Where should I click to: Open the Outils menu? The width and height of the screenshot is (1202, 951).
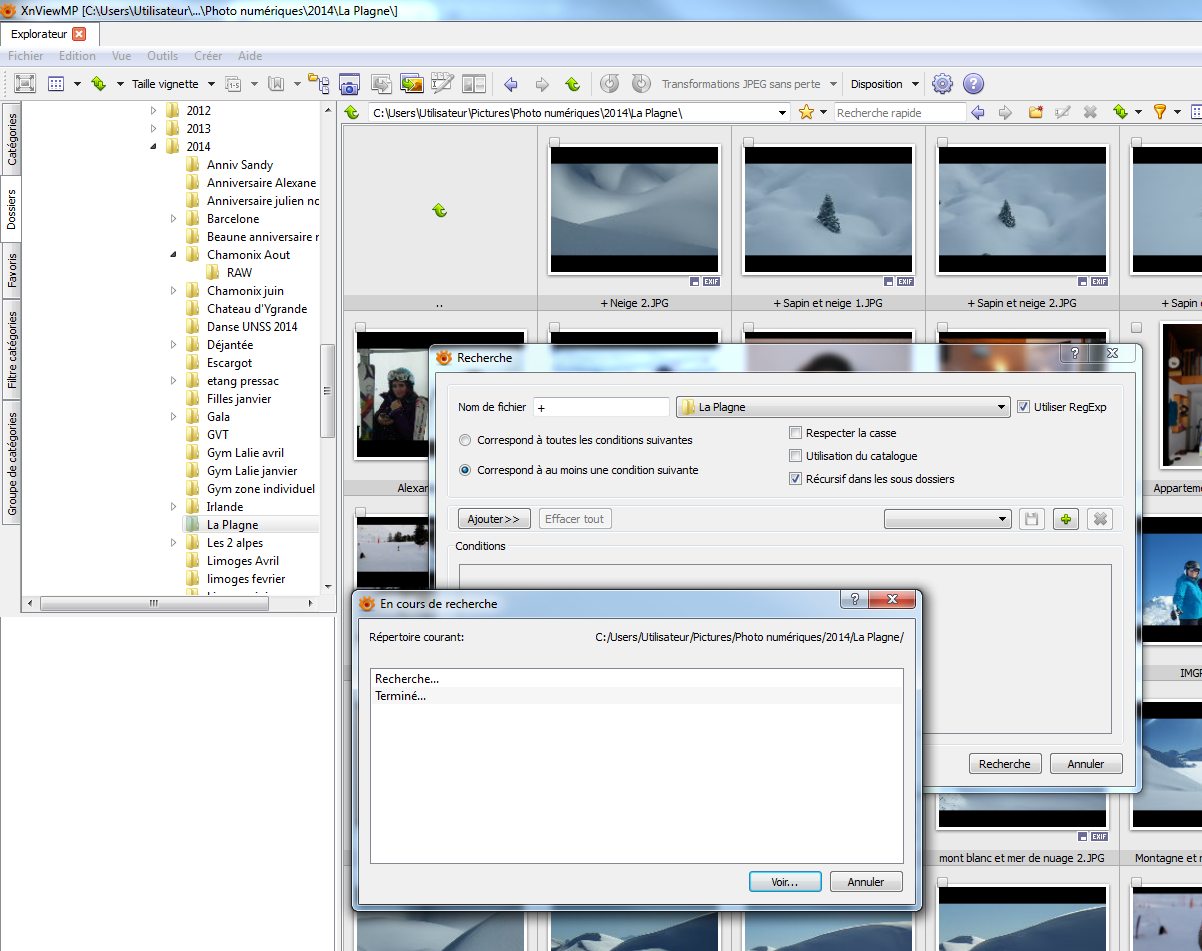(x=162, y=56)
